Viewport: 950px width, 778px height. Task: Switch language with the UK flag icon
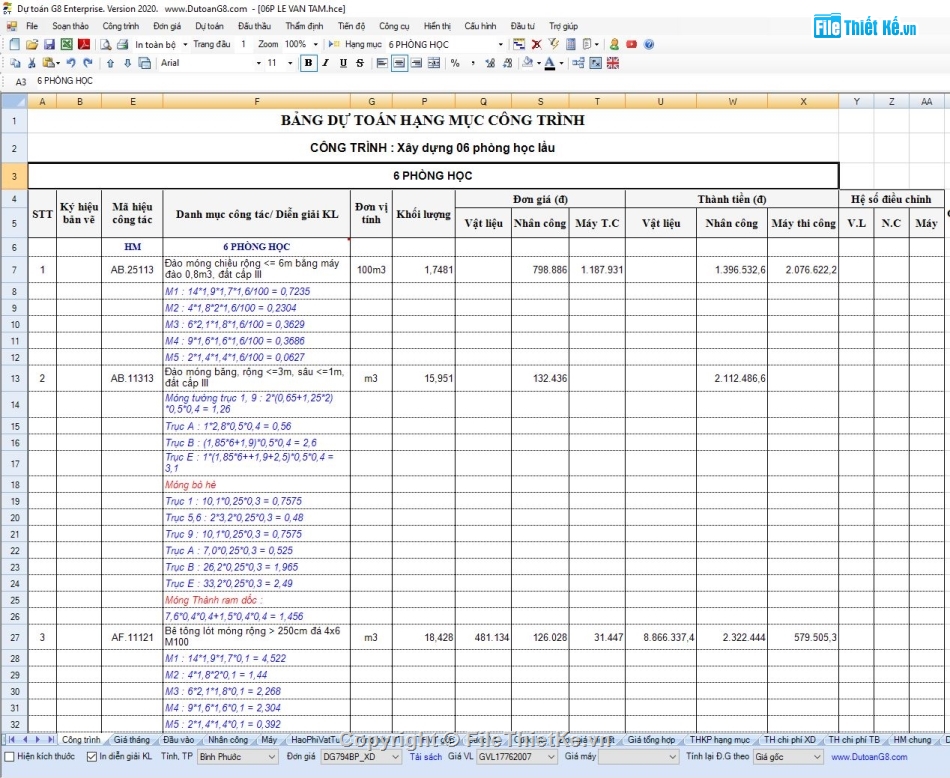613,63
